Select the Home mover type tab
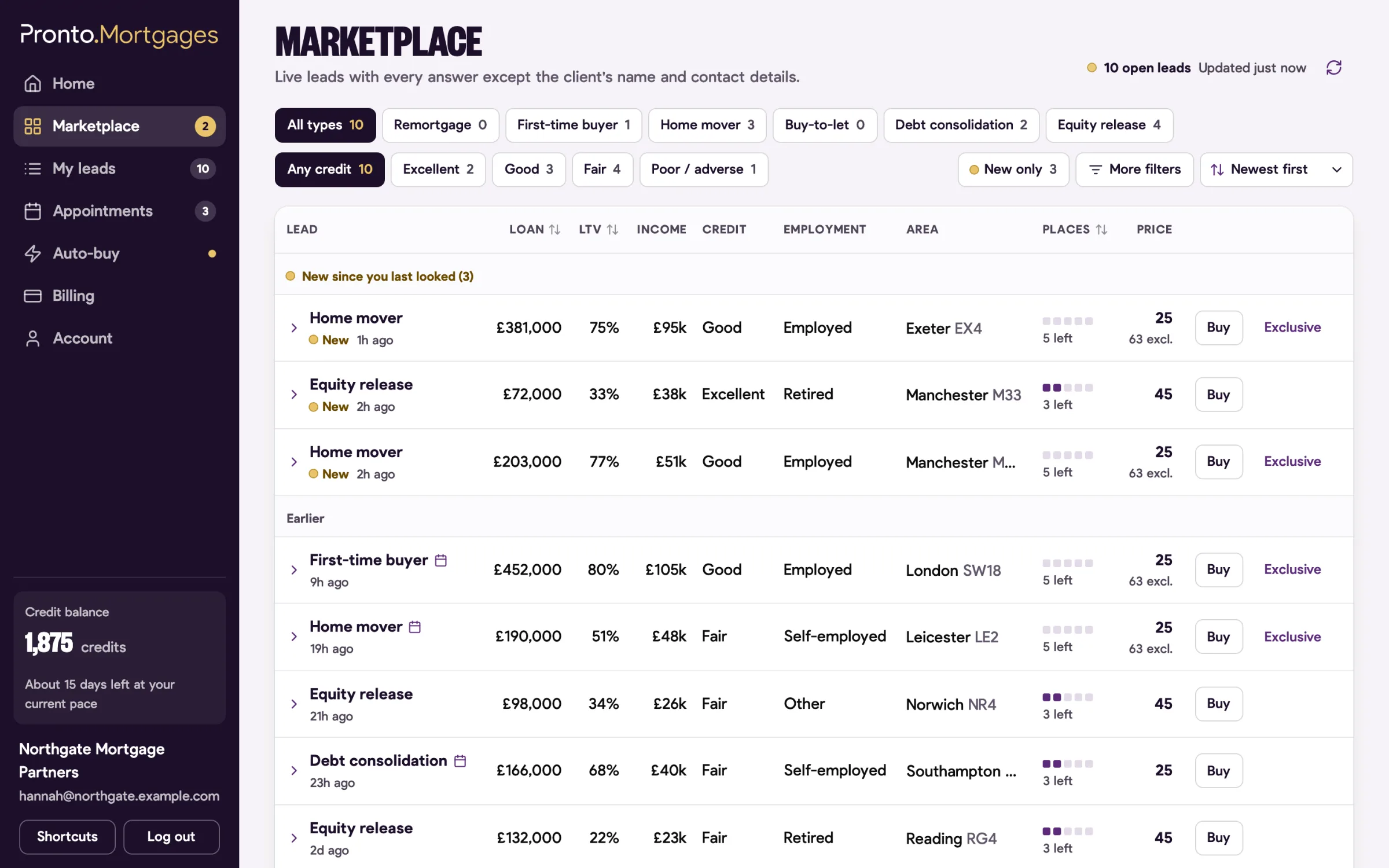 tap(707, 125)
